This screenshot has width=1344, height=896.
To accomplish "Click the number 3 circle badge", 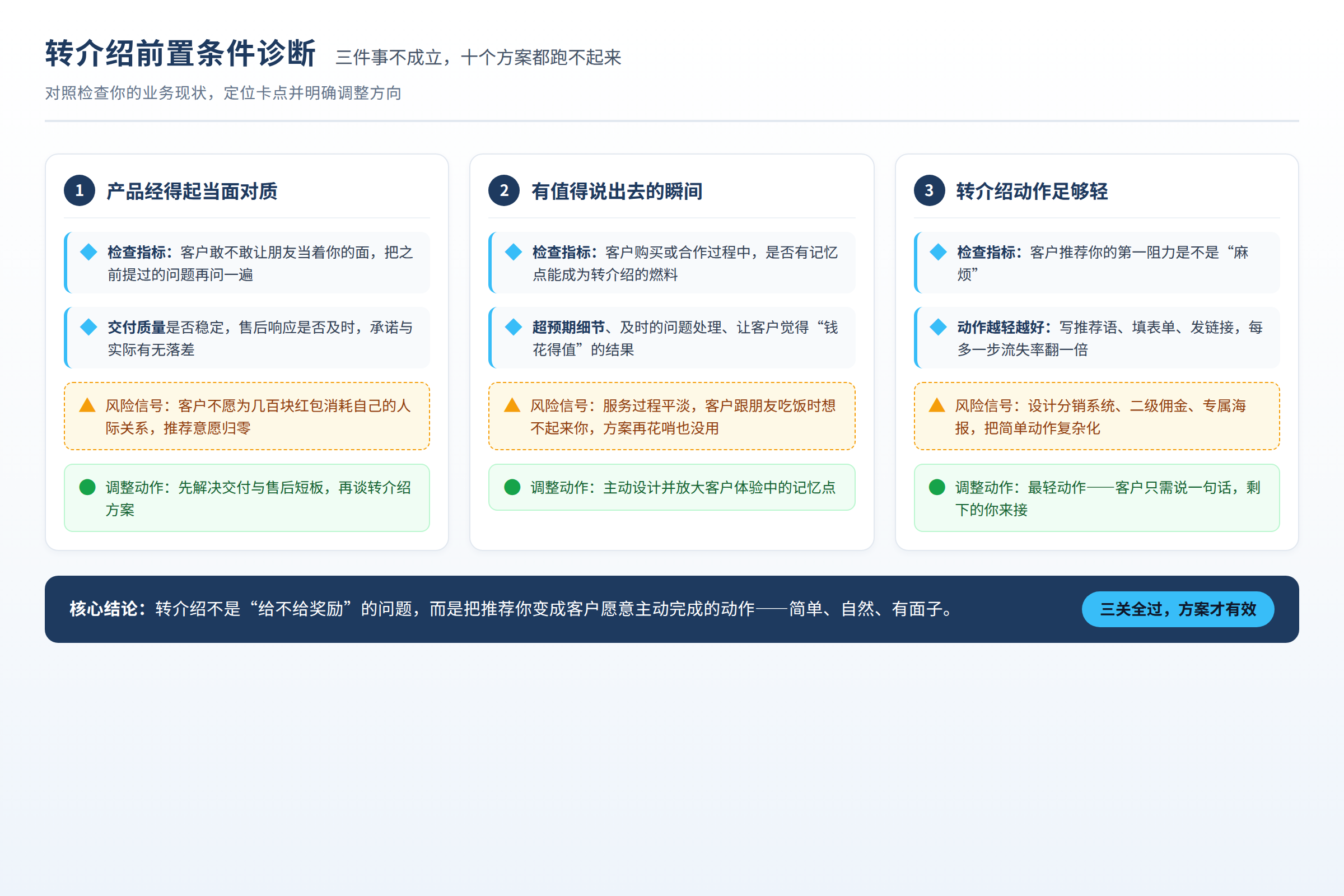I will pyautogui.click(x=929, y=190).
